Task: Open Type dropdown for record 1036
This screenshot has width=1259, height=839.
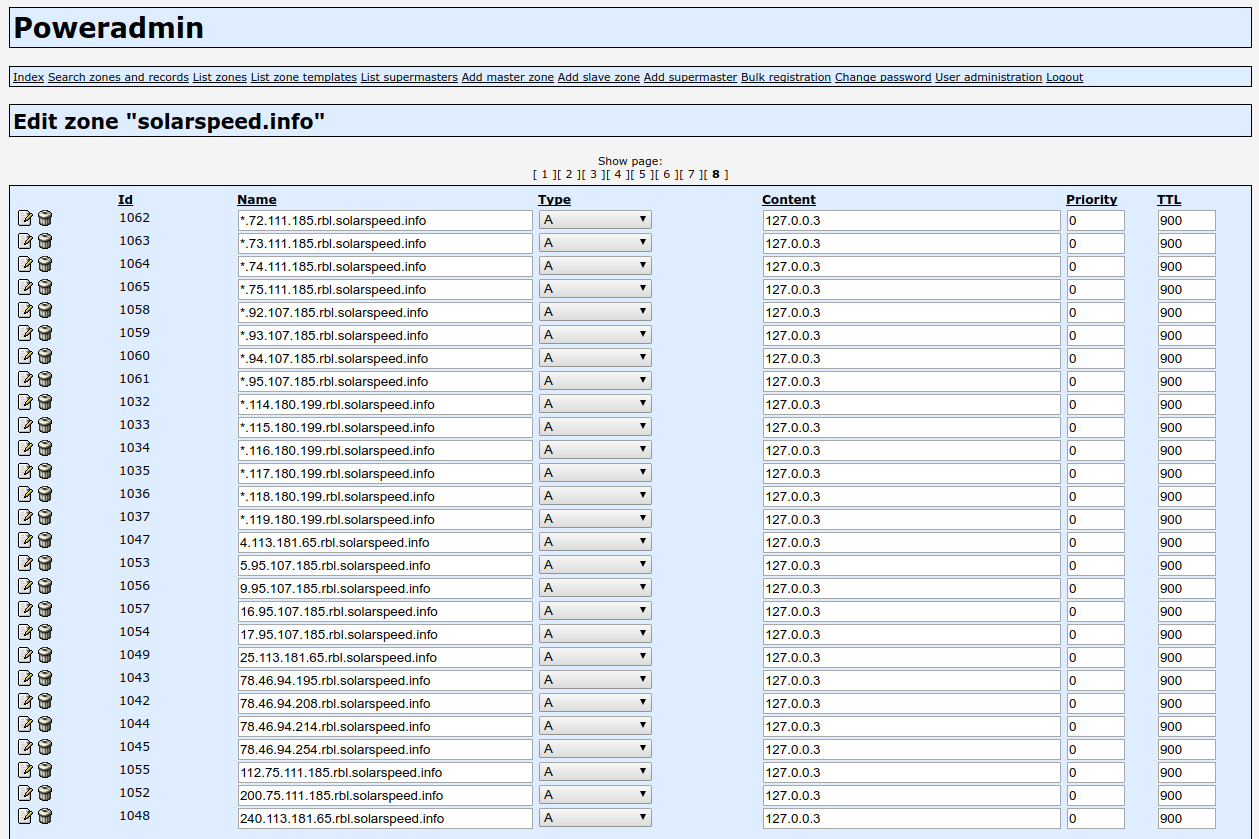Action: pos(595,496)
